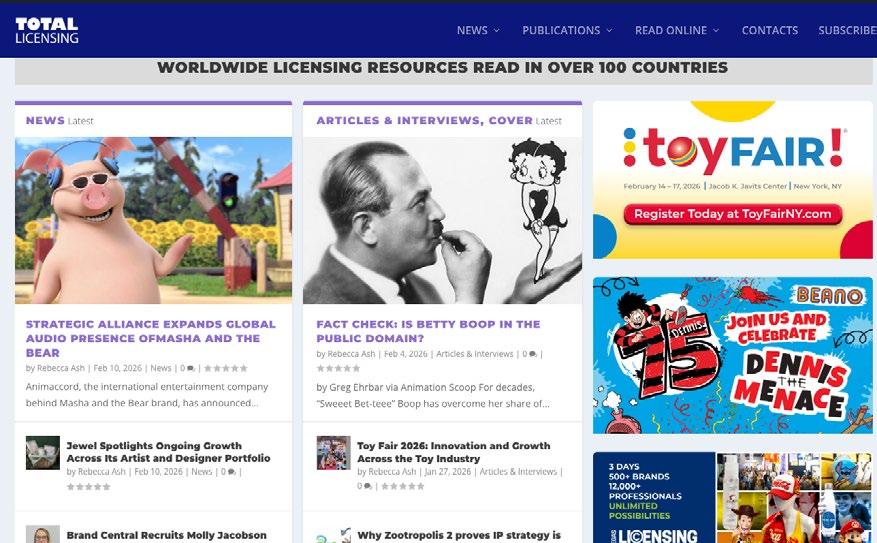
Task: Click the Betty Boop article comment icon
Action: (533, 354)
